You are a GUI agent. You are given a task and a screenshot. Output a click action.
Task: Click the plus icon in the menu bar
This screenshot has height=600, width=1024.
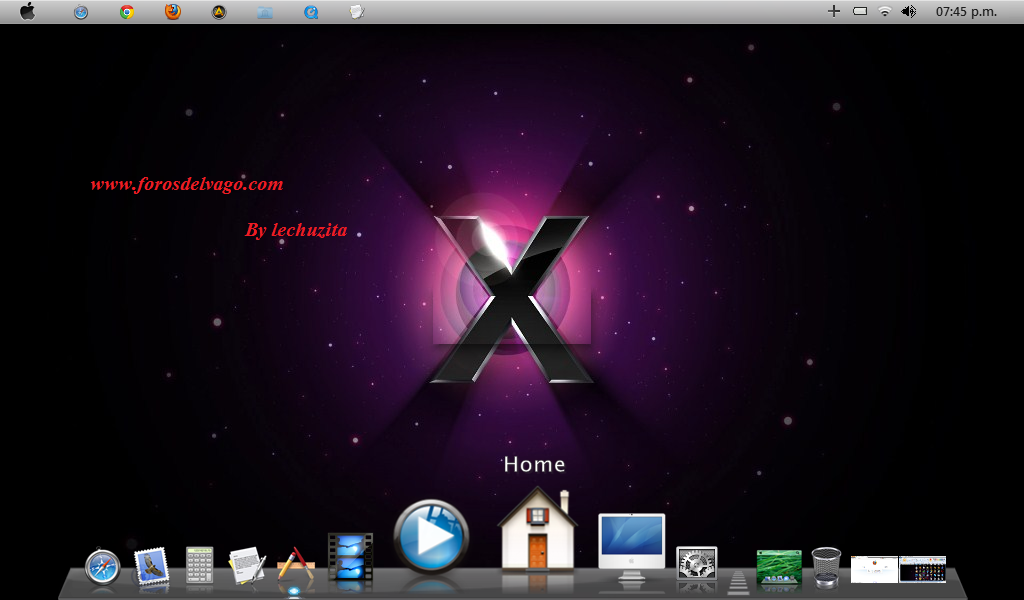(x=834, y=11)
